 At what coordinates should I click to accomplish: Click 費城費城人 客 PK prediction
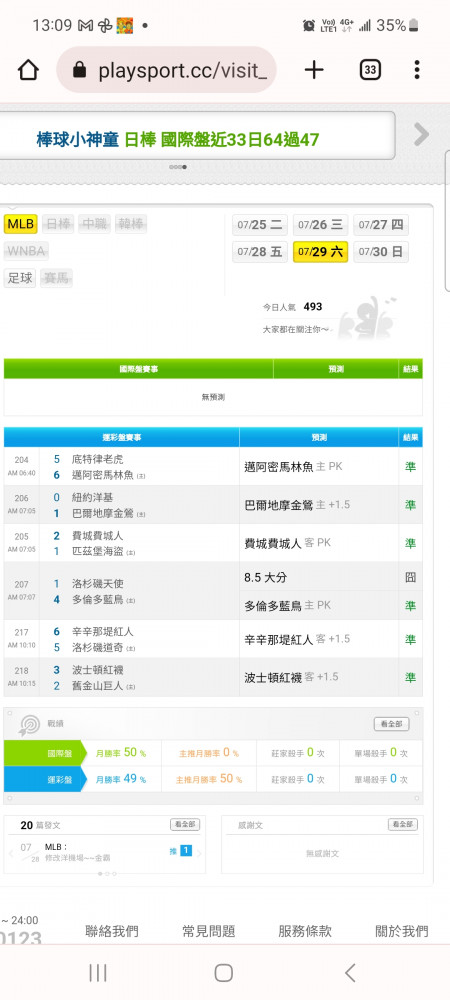click(x=287, y=543)
